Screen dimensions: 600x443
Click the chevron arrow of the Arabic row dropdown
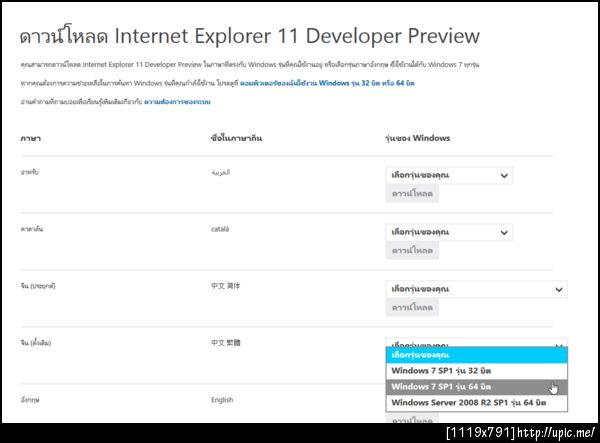coord(504,176)
